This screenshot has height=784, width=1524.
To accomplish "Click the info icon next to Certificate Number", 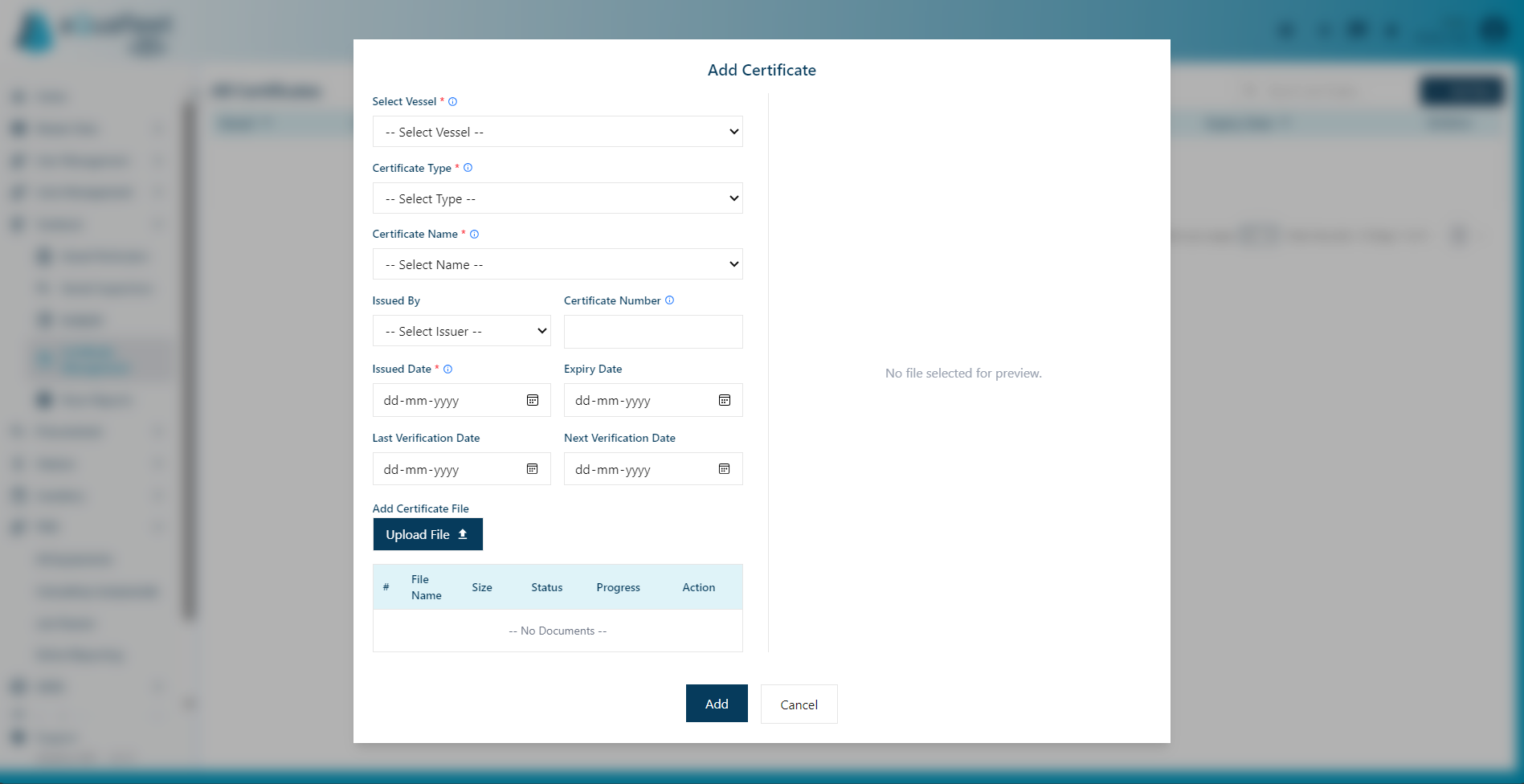I will click(669, 300).
